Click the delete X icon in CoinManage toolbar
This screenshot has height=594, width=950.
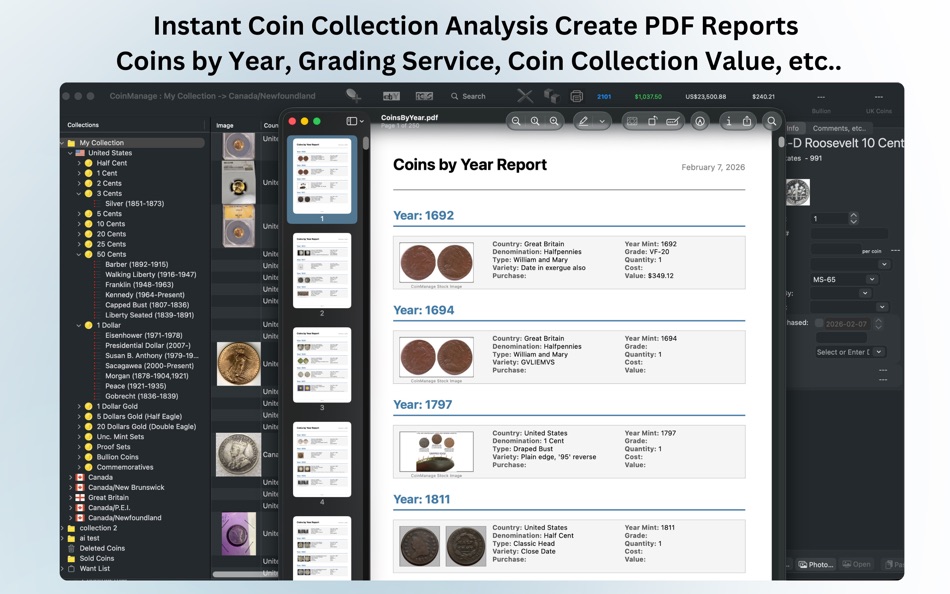coord(525,96)
